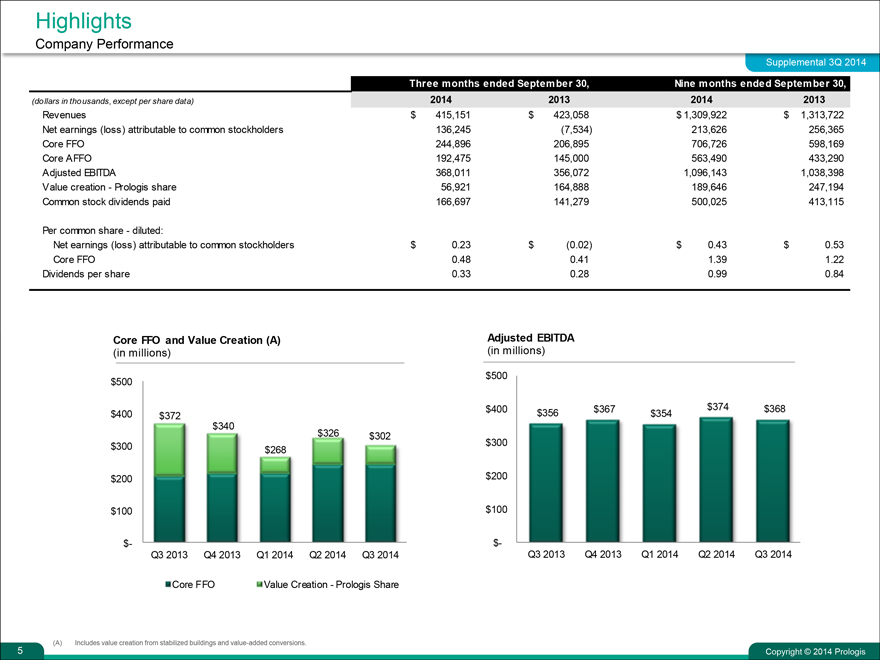880x660 pixels.
Task: Click the $354 Adjusted EBITDA data label
Action: [x=662, y=413]
